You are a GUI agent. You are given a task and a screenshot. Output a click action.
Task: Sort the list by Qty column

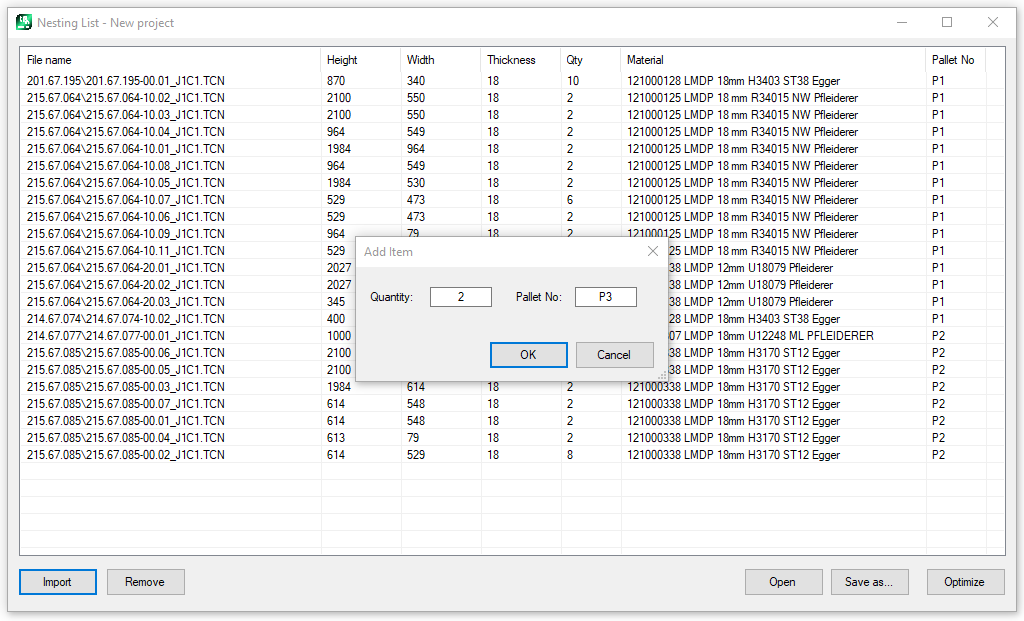coord(575,59)
